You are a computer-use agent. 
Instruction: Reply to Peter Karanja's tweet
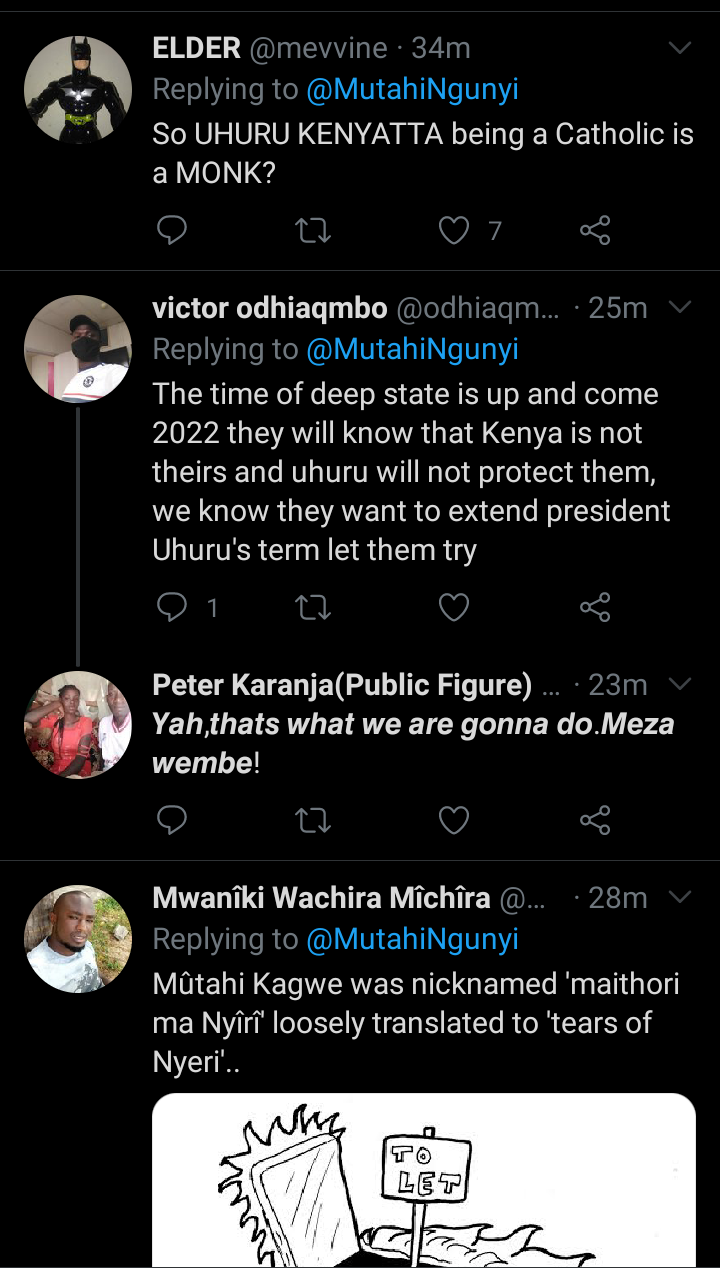coord(172,820)
